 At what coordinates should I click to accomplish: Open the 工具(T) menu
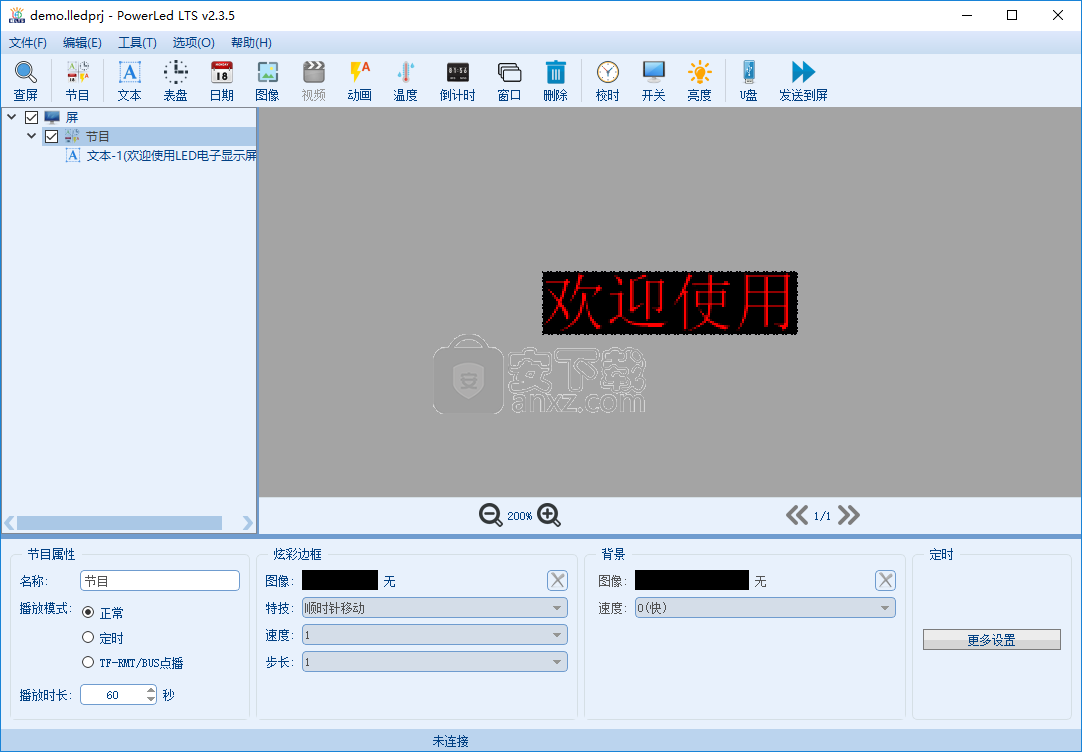[x=137, y=43]
